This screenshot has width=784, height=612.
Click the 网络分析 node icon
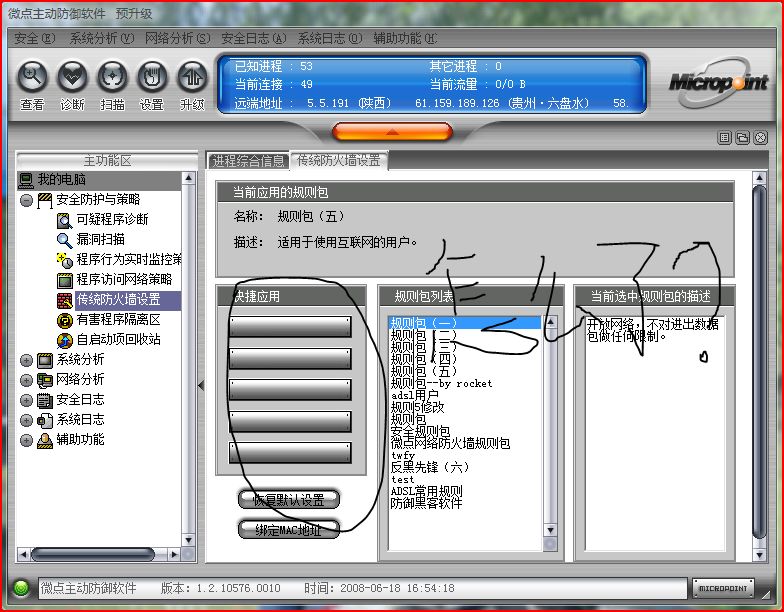[45, 380]
